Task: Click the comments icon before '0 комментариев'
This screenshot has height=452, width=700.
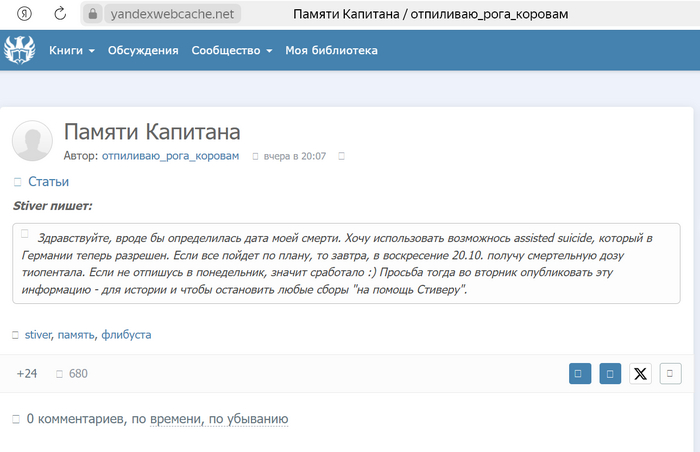Action: (x=16, y=419)
